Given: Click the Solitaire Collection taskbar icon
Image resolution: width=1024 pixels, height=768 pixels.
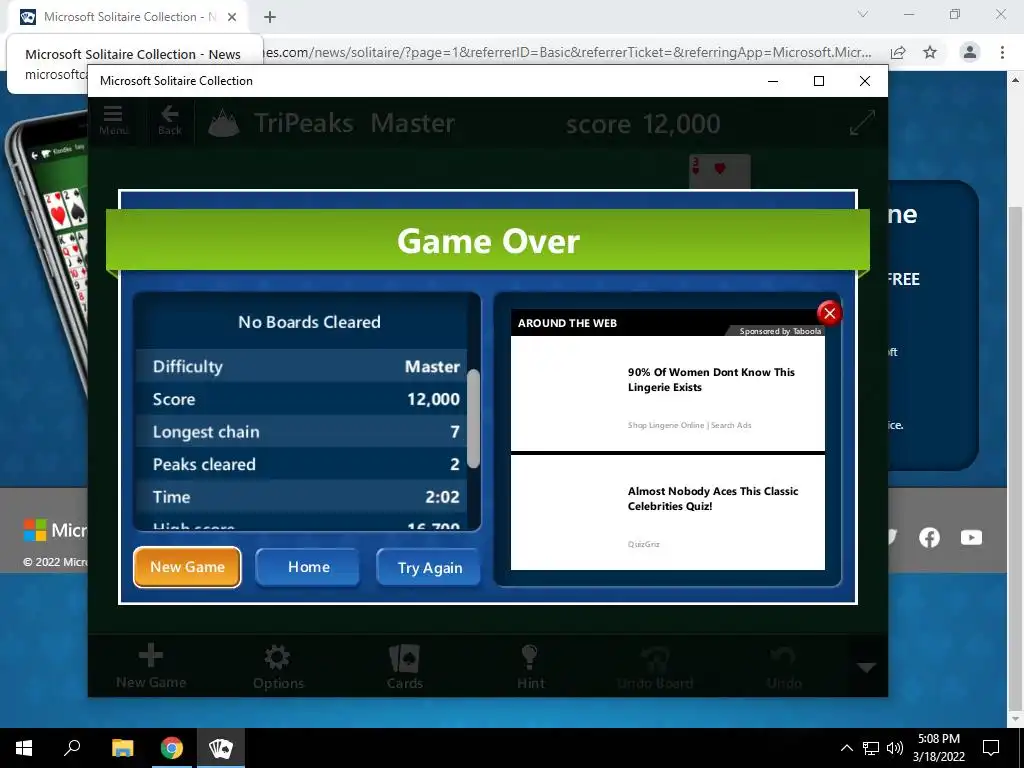Looking at the screenshot, I should pyautogui.click(x=220, y=748).
